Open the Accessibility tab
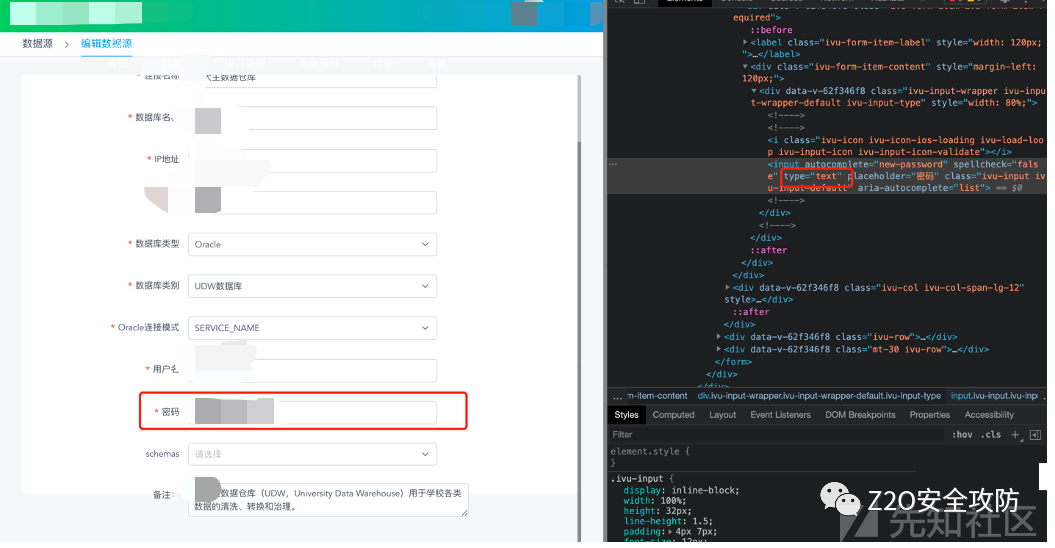The height and width of the screenshot is (548, 1055). coord(989,415)
